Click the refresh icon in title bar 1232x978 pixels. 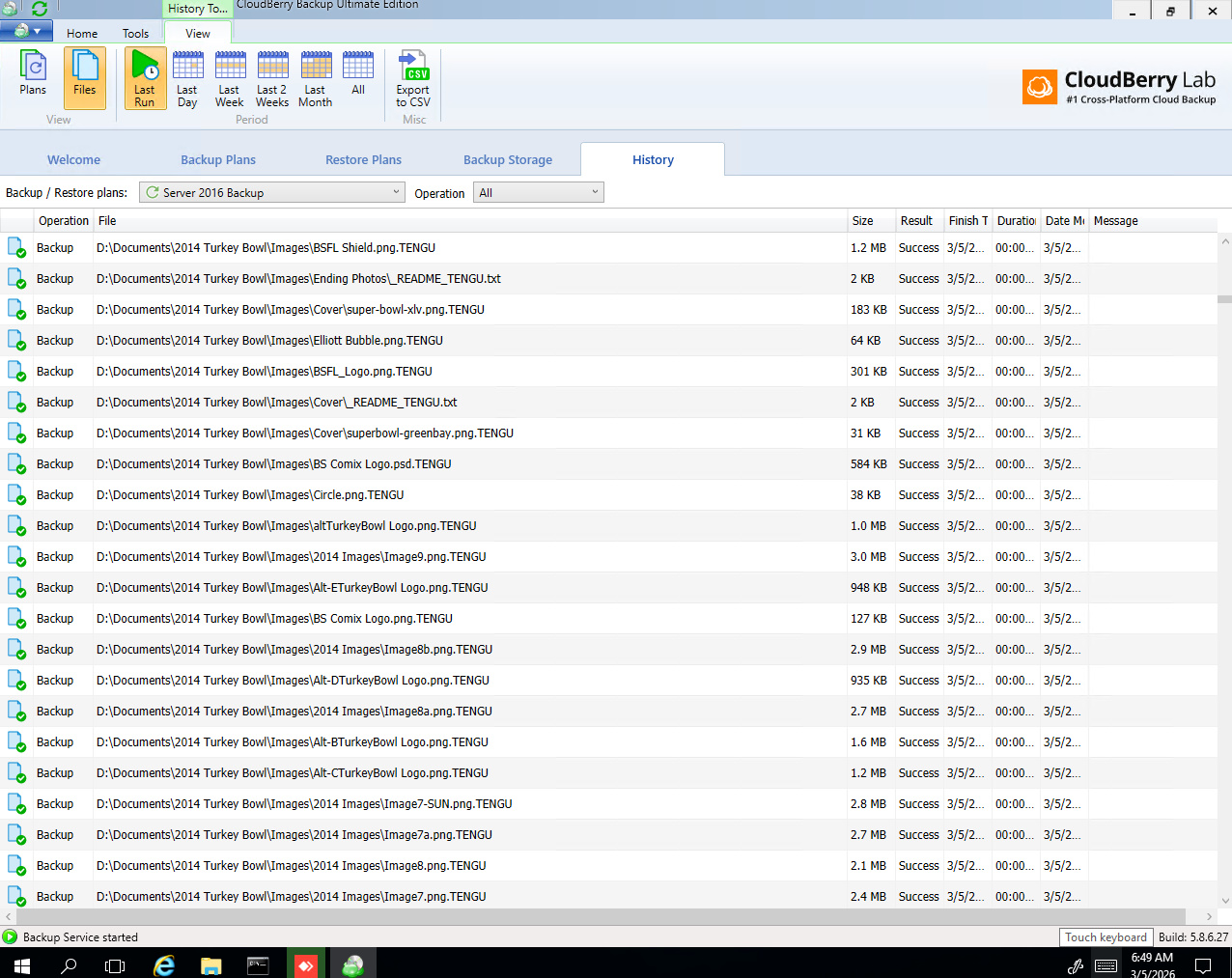pos(40,9)
